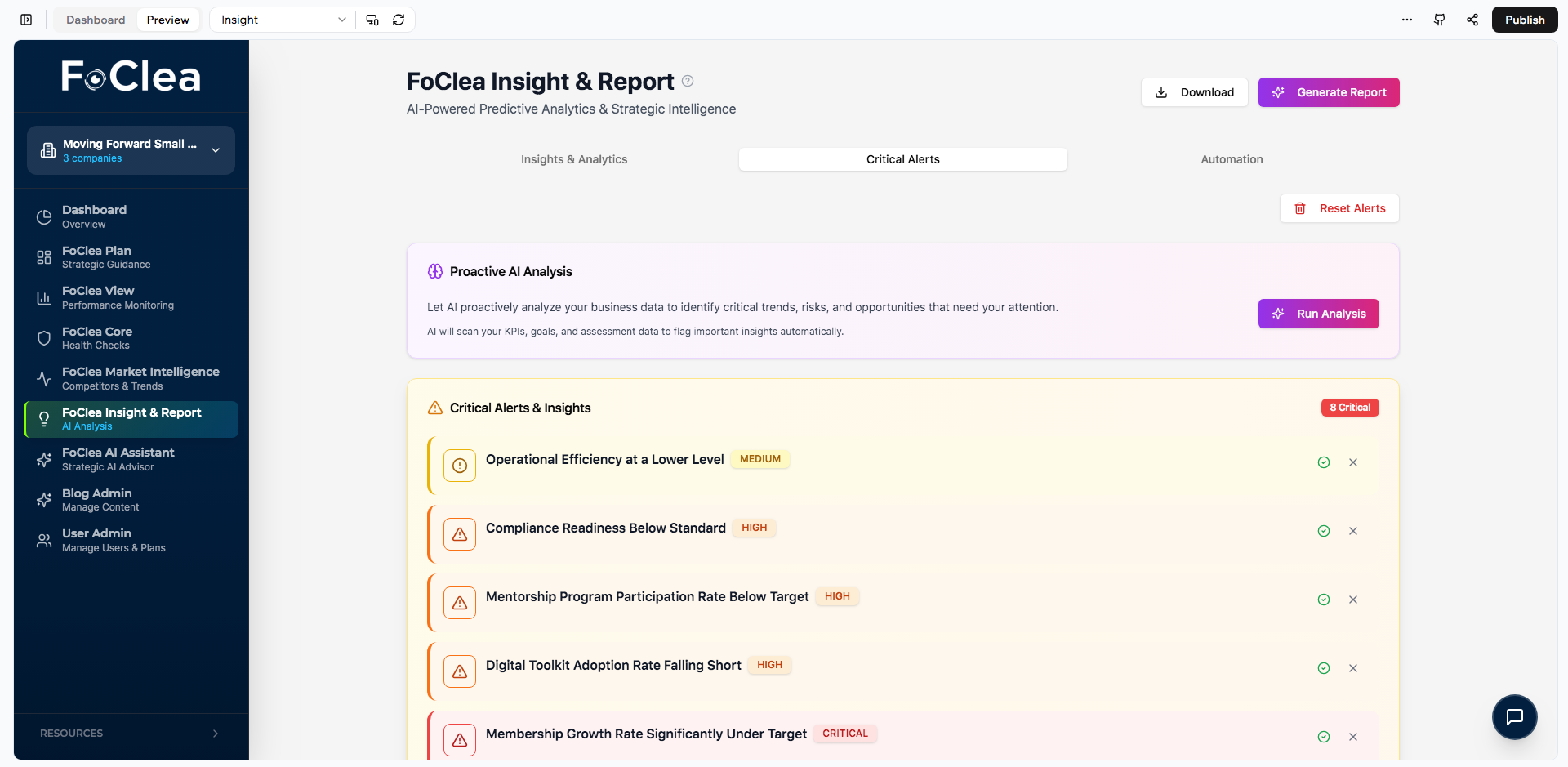
Task: Mark the Membership Growth Rate alert resolved
Action: click(1323, 736)
